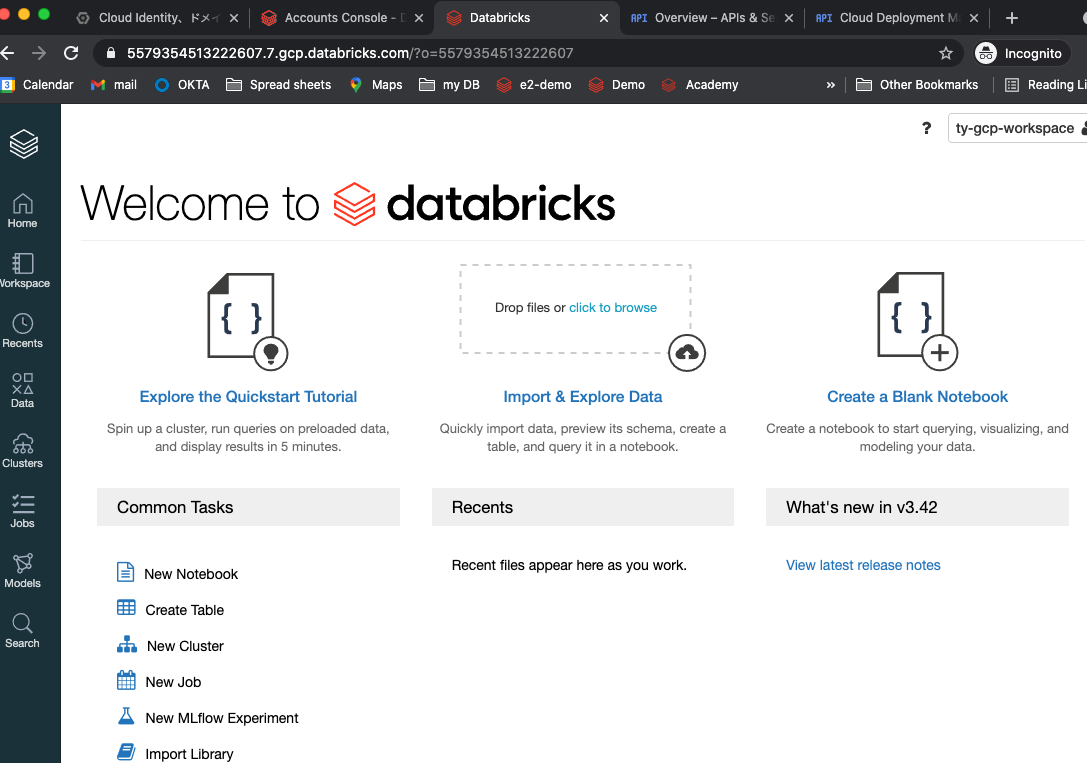
Task: Click New Notebook under Common Tasks
Action: (191, 574)
